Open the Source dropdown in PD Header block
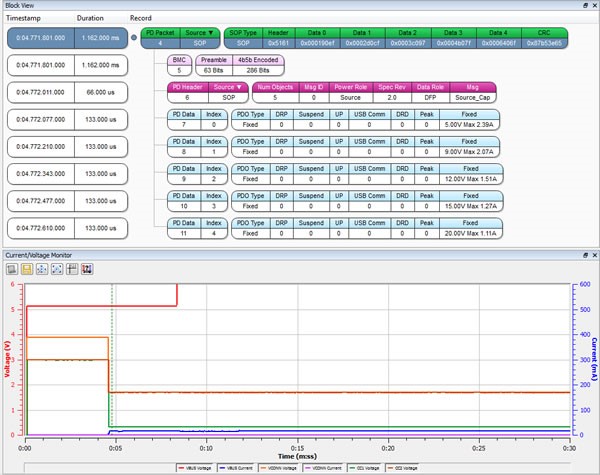Viewport: 600px width, 475px height. 228,87
